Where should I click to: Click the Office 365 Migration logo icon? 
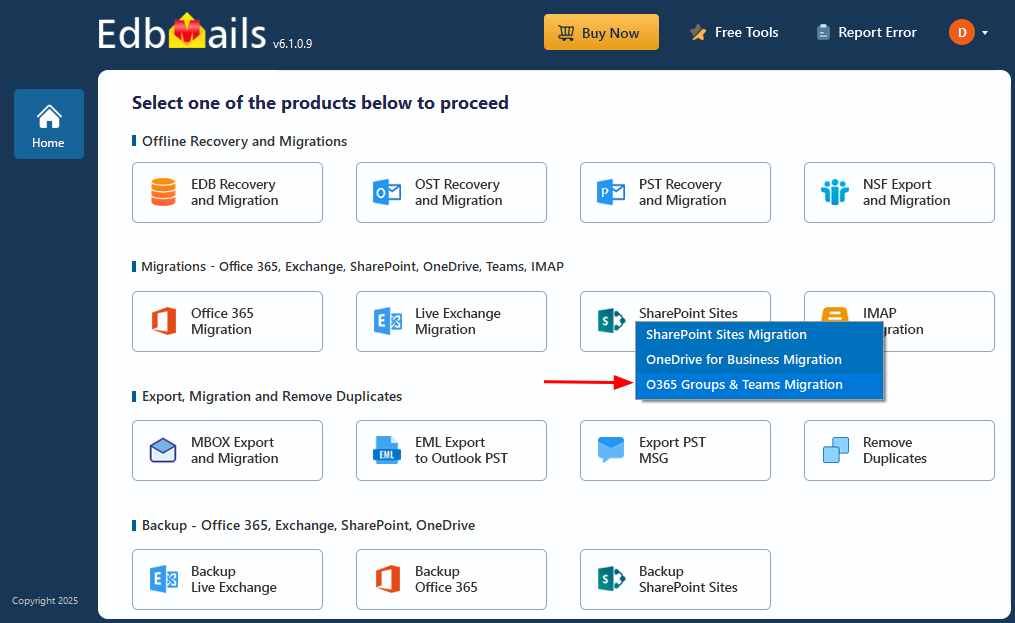click(164, 321)
